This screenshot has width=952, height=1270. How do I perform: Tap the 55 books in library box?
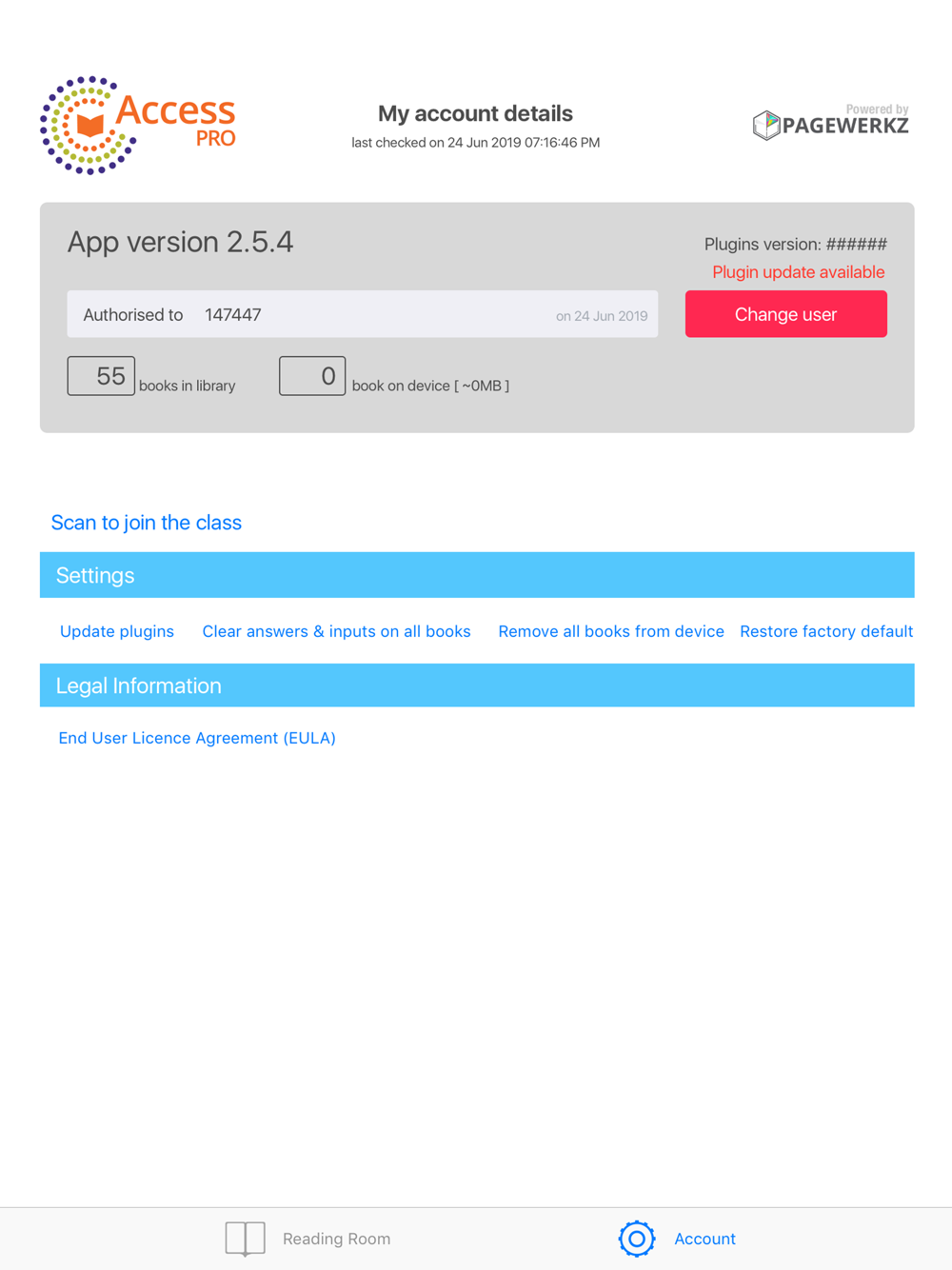coord(101,376)
